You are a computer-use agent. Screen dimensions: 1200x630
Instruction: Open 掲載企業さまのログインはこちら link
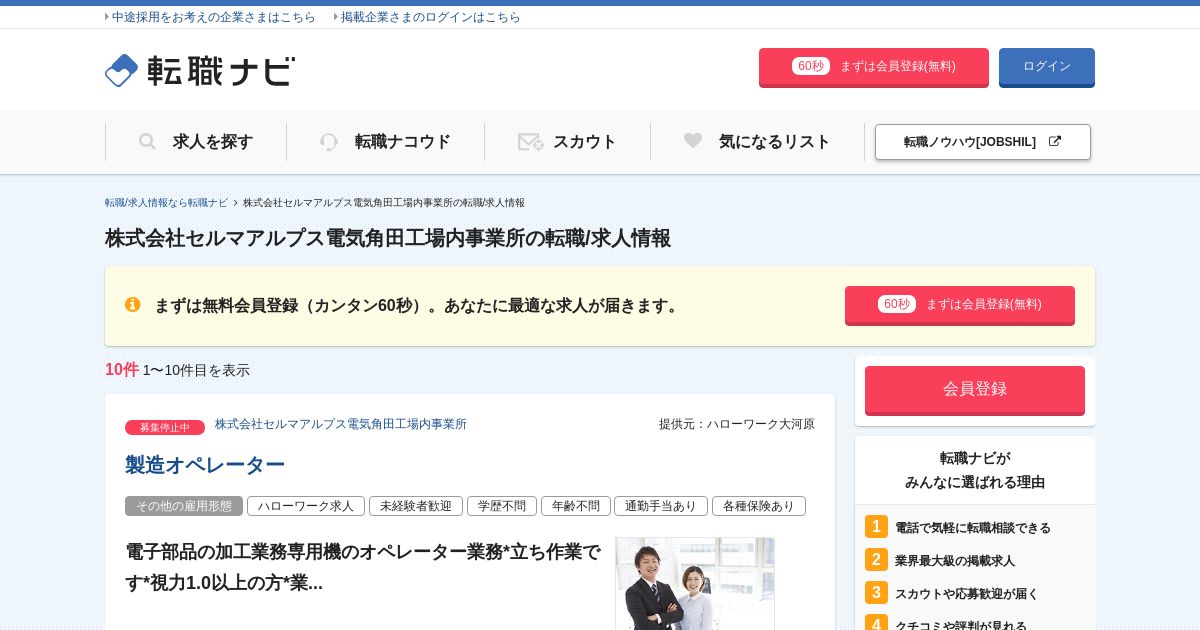[430, 17]
